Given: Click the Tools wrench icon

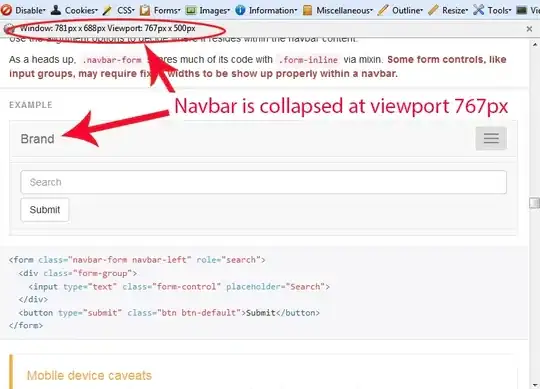Looking at the screenshot, I should tap(479, 10).
